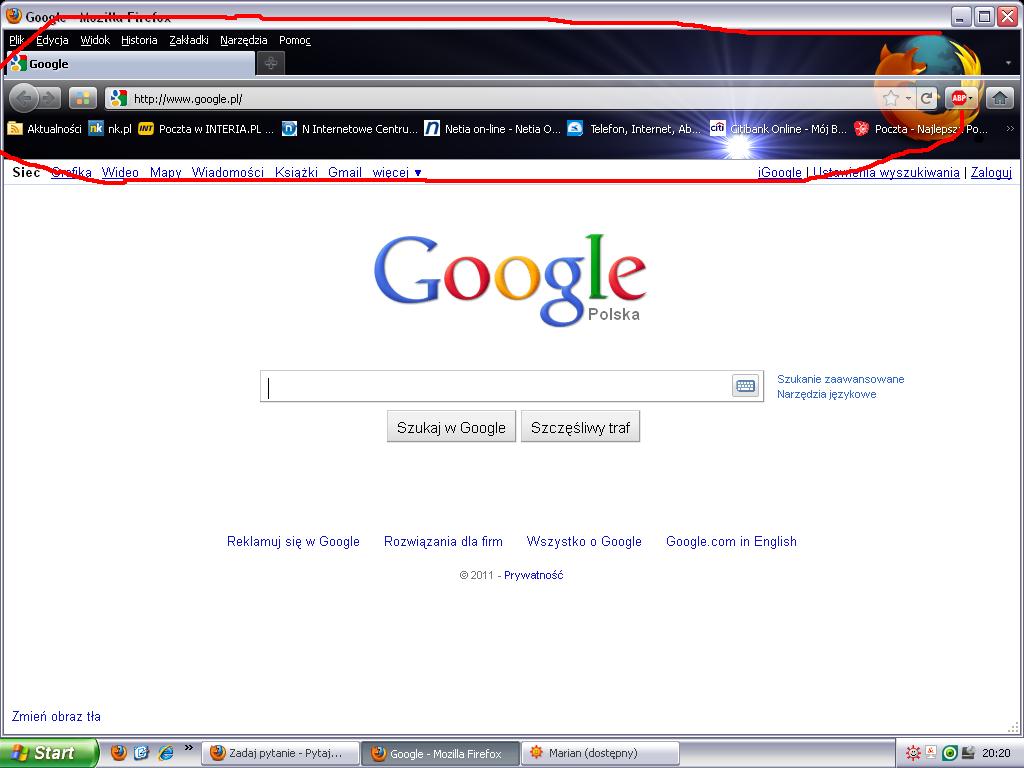Click the Google Polska logo
Image resolution: width=1024 pixels, height=768 pixels.
(509, 280)
